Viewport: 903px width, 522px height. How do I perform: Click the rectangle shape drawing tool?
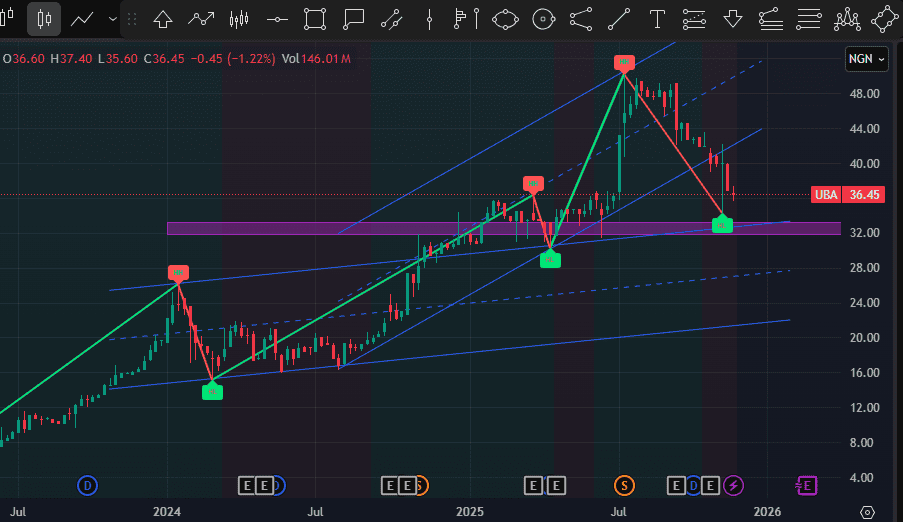click(315, 18)
